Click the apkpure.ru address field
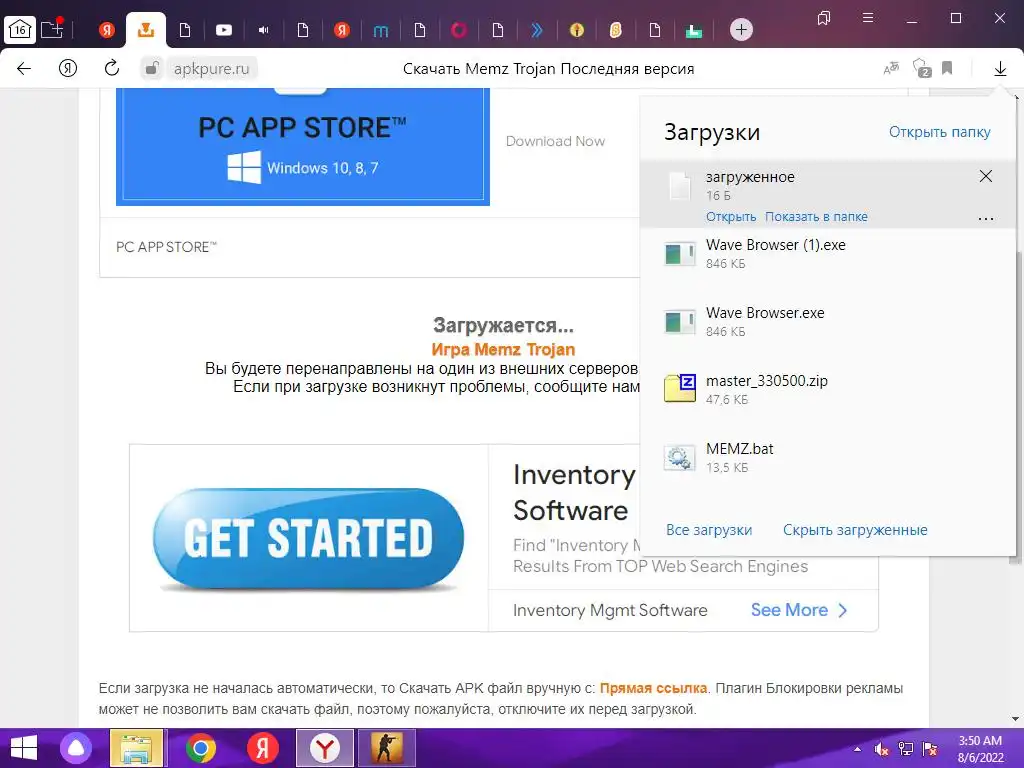1024x768 pixels. (x=212, y=69)
